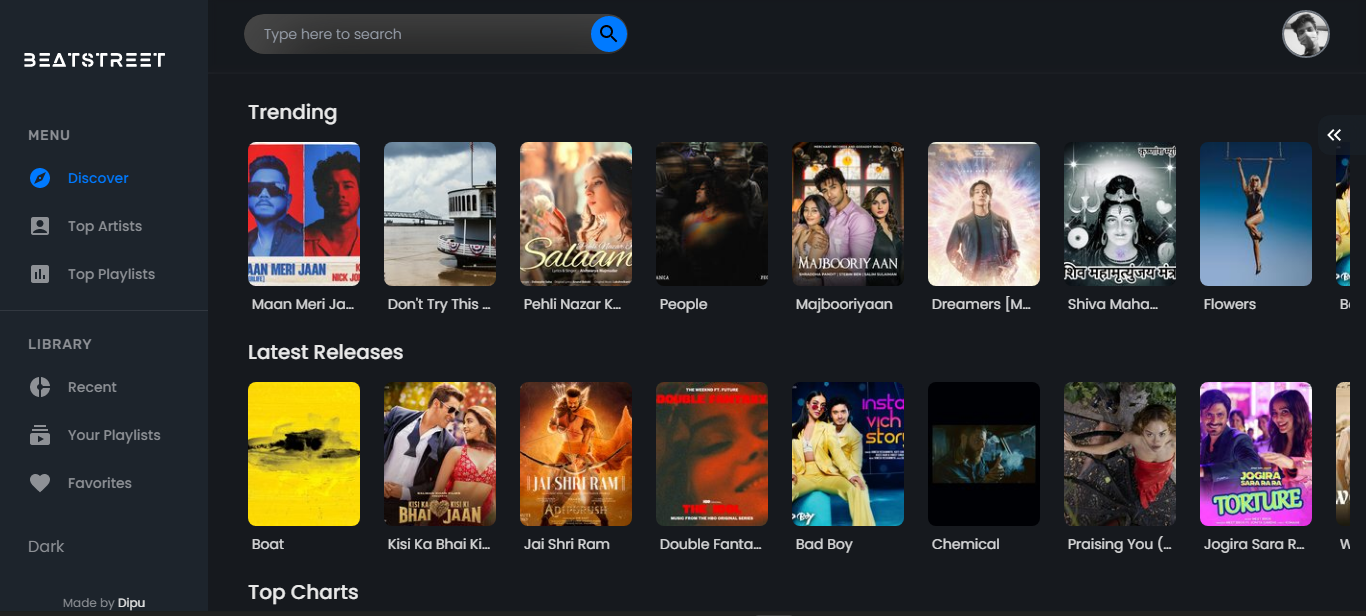Viewport: 1366px width, 616px height.
Task: Open Recent in the library
Action: click(92, 387)
